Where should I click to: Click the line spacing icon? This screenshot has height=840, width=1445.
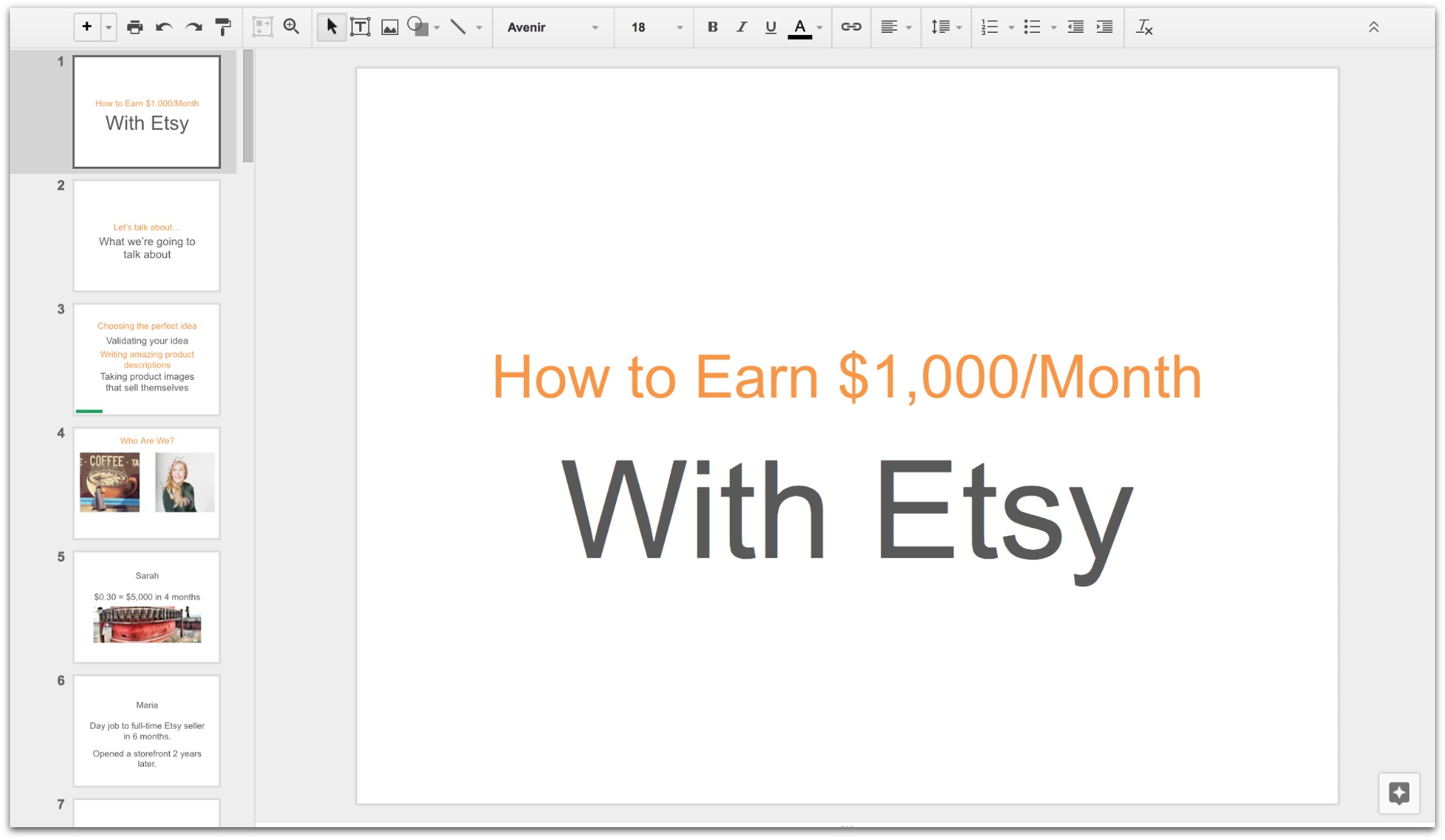(940, 27)
